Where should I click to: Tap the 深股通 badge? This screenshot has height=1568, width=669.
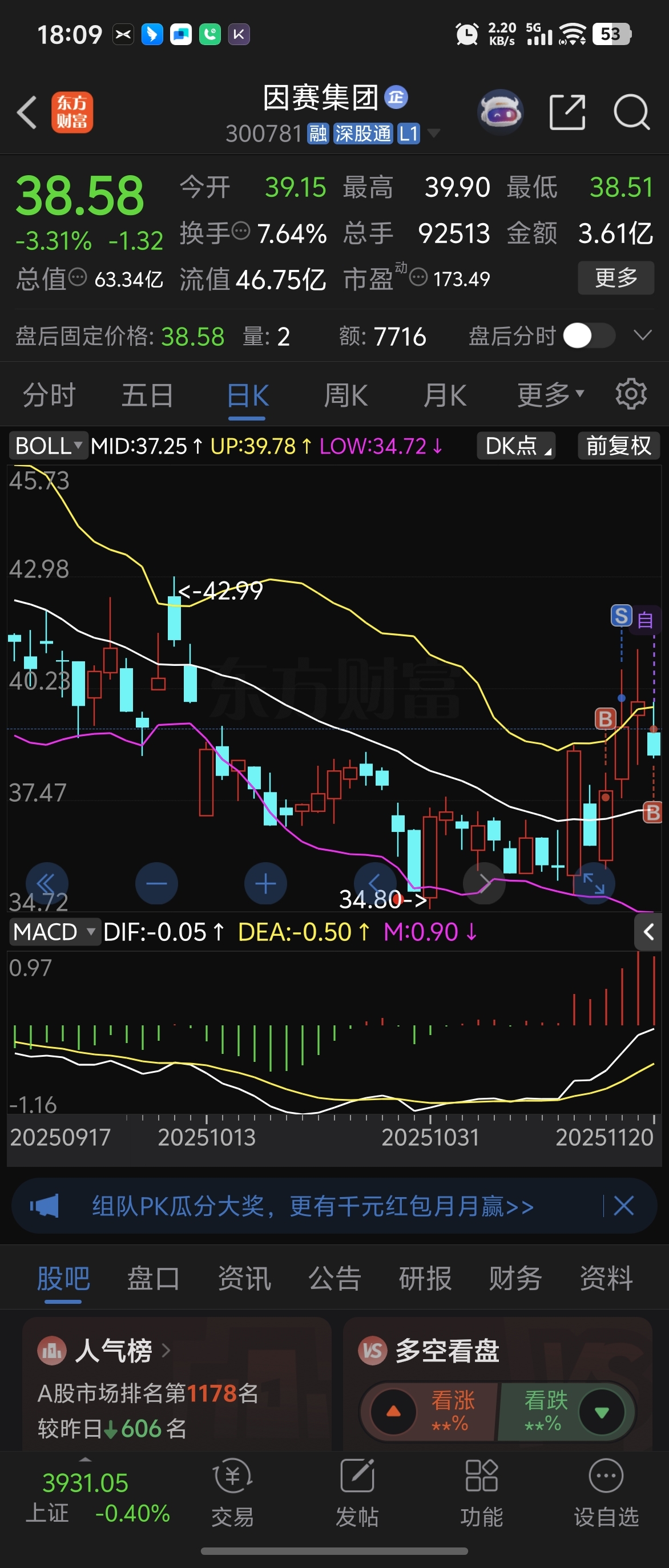pos(363,134)
